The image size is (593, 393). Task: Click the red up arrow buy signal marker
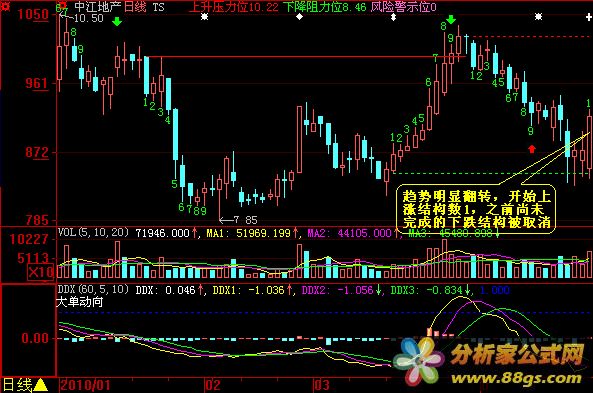click(x=532, y=149)
